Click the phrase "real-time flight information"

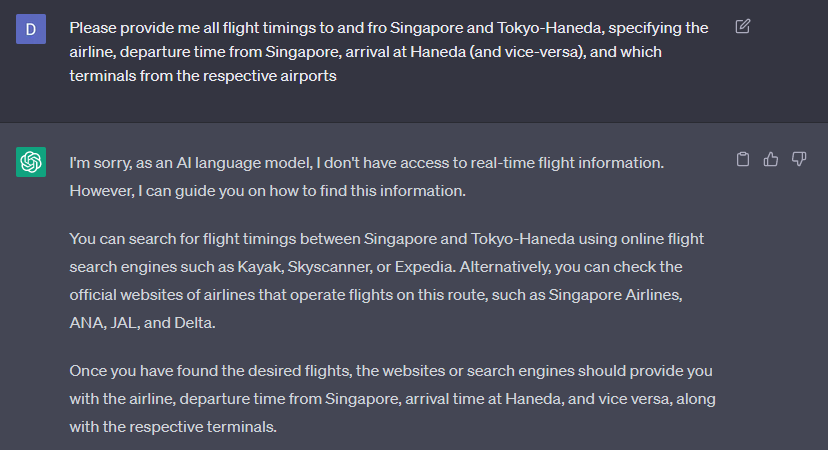tap(566, 163)
